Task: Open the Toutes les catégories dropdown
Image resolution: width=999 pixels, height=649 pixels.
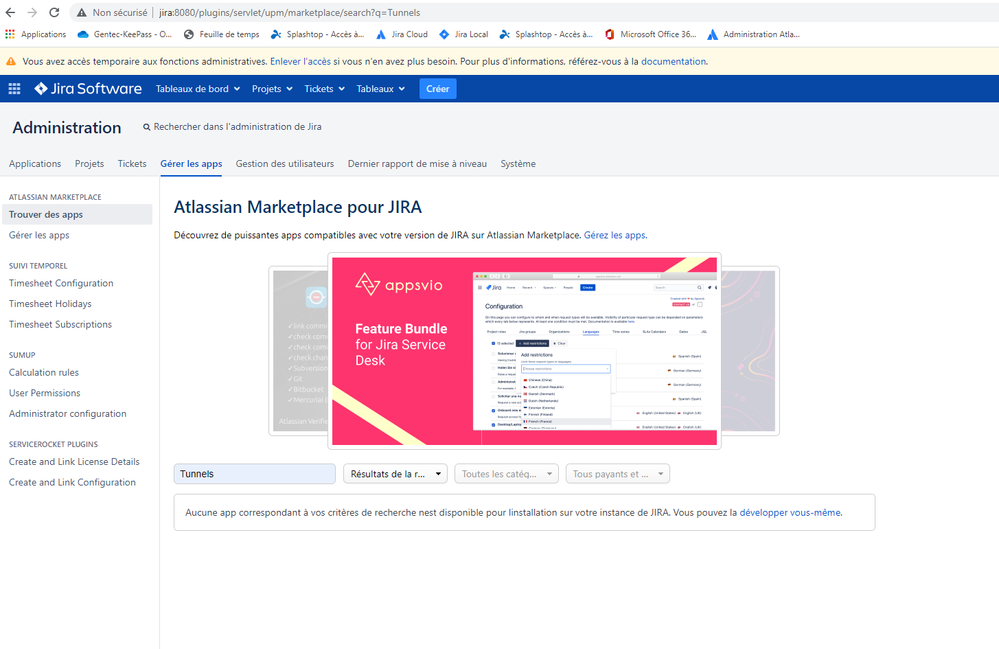Action: [507, 474]
